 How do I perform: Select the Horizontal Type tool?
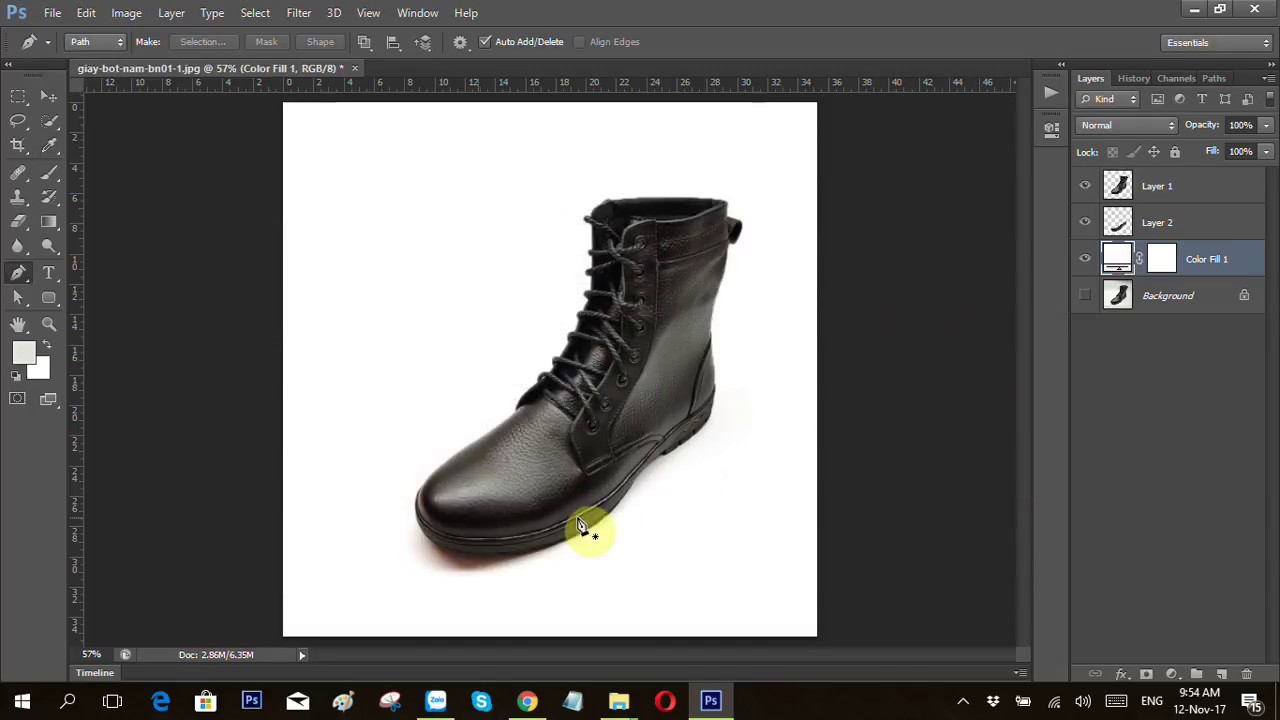click(x=49, y=273)
